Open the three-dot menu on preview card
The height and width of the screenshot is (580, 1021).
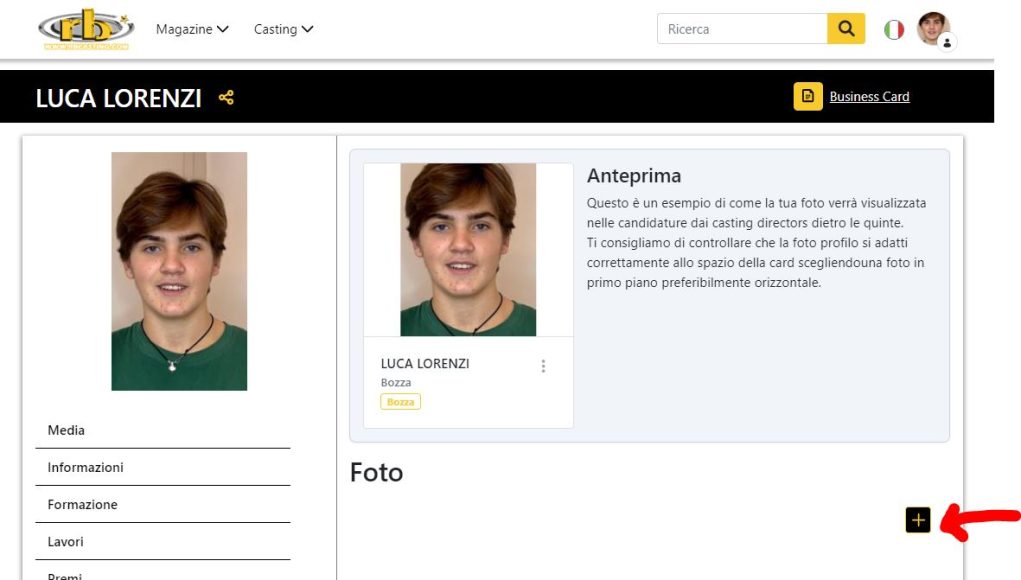click(x=543, y=366)
